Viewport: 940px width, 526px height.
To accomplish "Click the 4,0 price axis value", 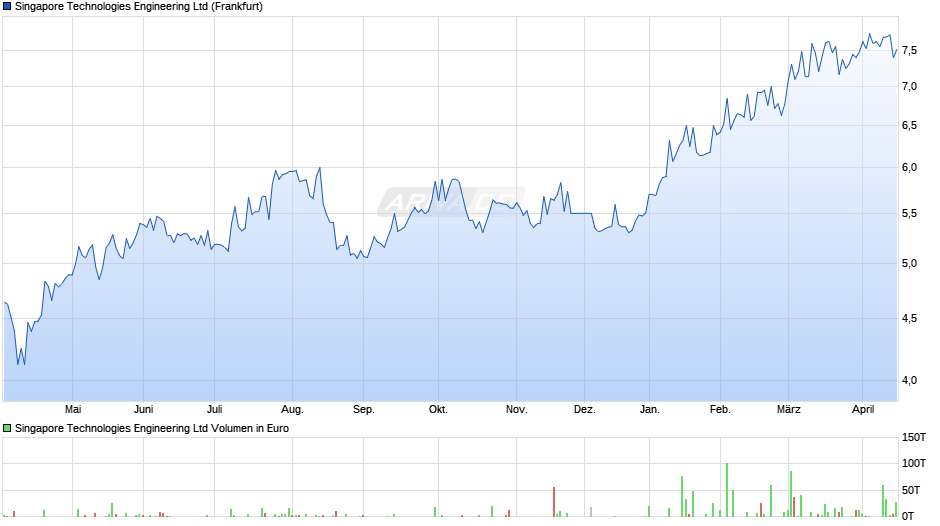I will click(909, 380).
